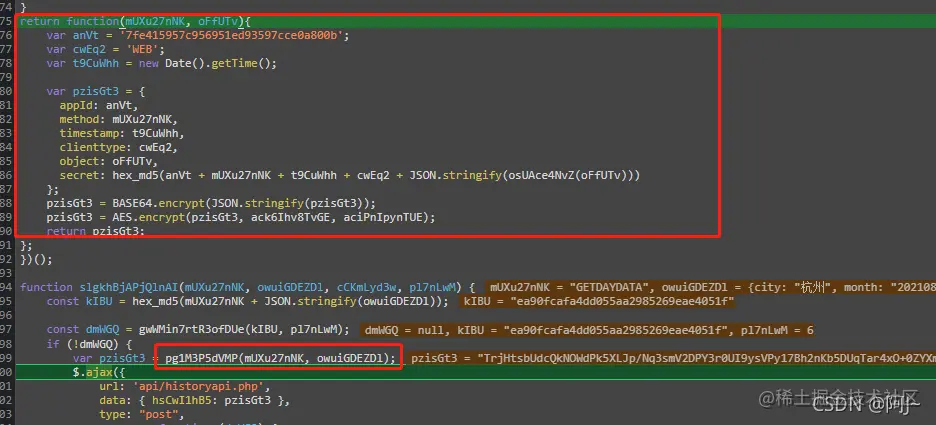
Task: Click BASE64 on line 88
Action: 131,203
